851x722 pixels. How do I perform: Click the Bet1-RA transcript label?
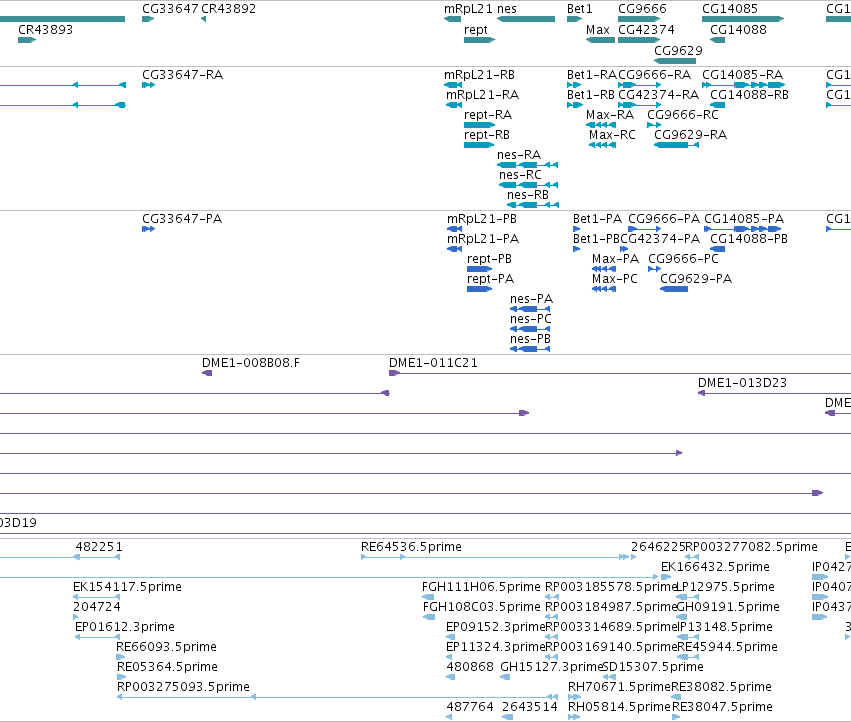click(x=592, y=75)
